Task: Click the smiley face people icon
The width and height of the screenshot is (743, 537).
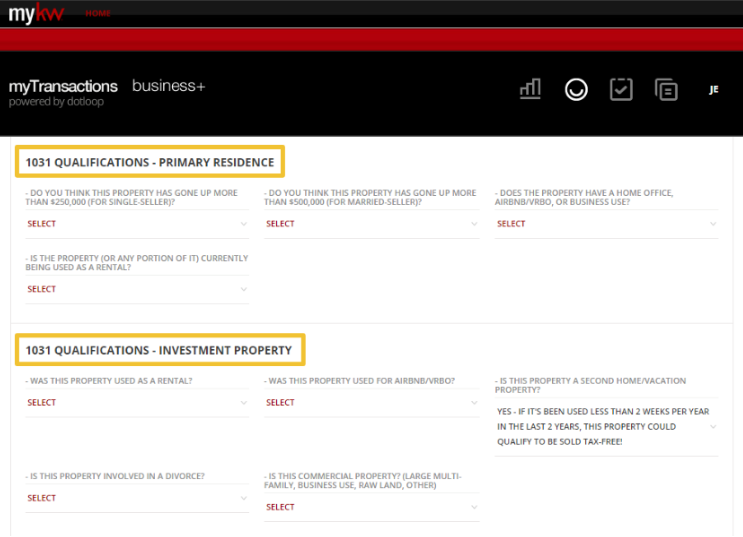Action: pos(576,90)
